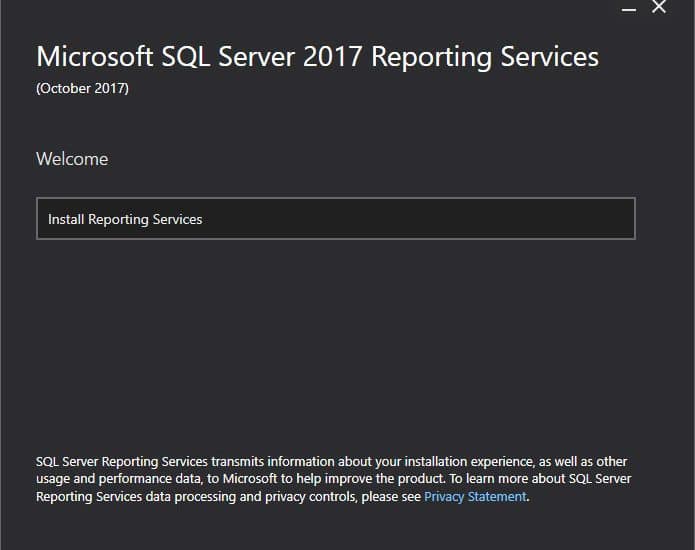695x550 pixels.
Task: Click Install Reporting Services
Action: [x=336, y=218]
